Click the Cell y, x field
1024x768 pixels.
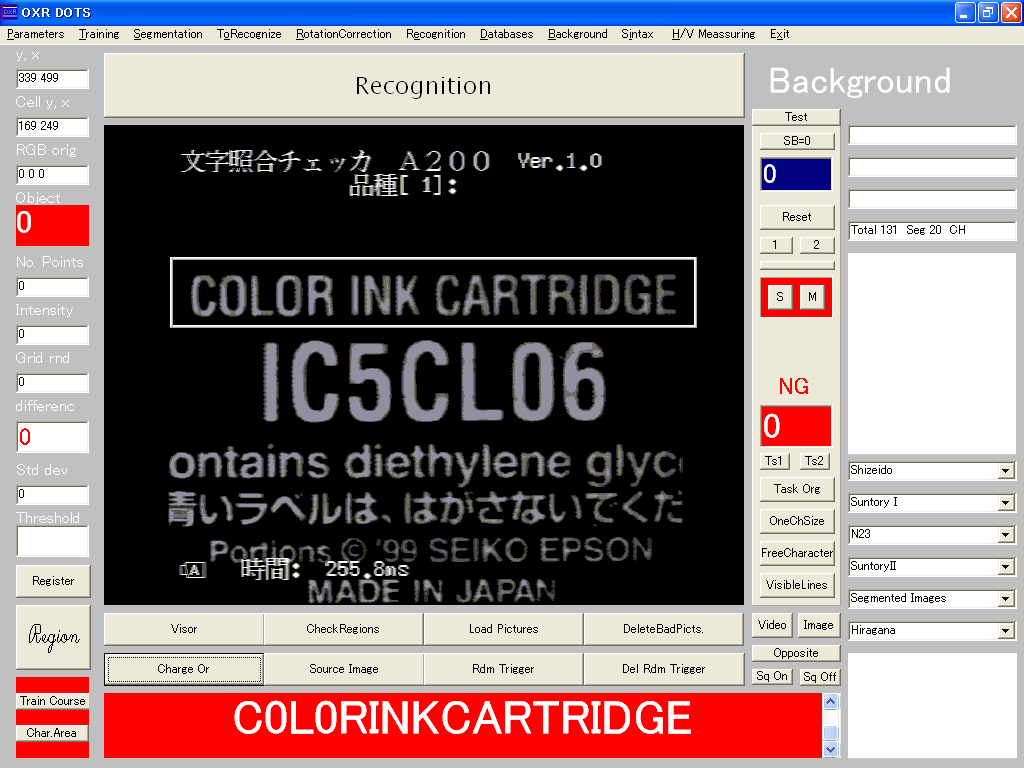[52, 126]
